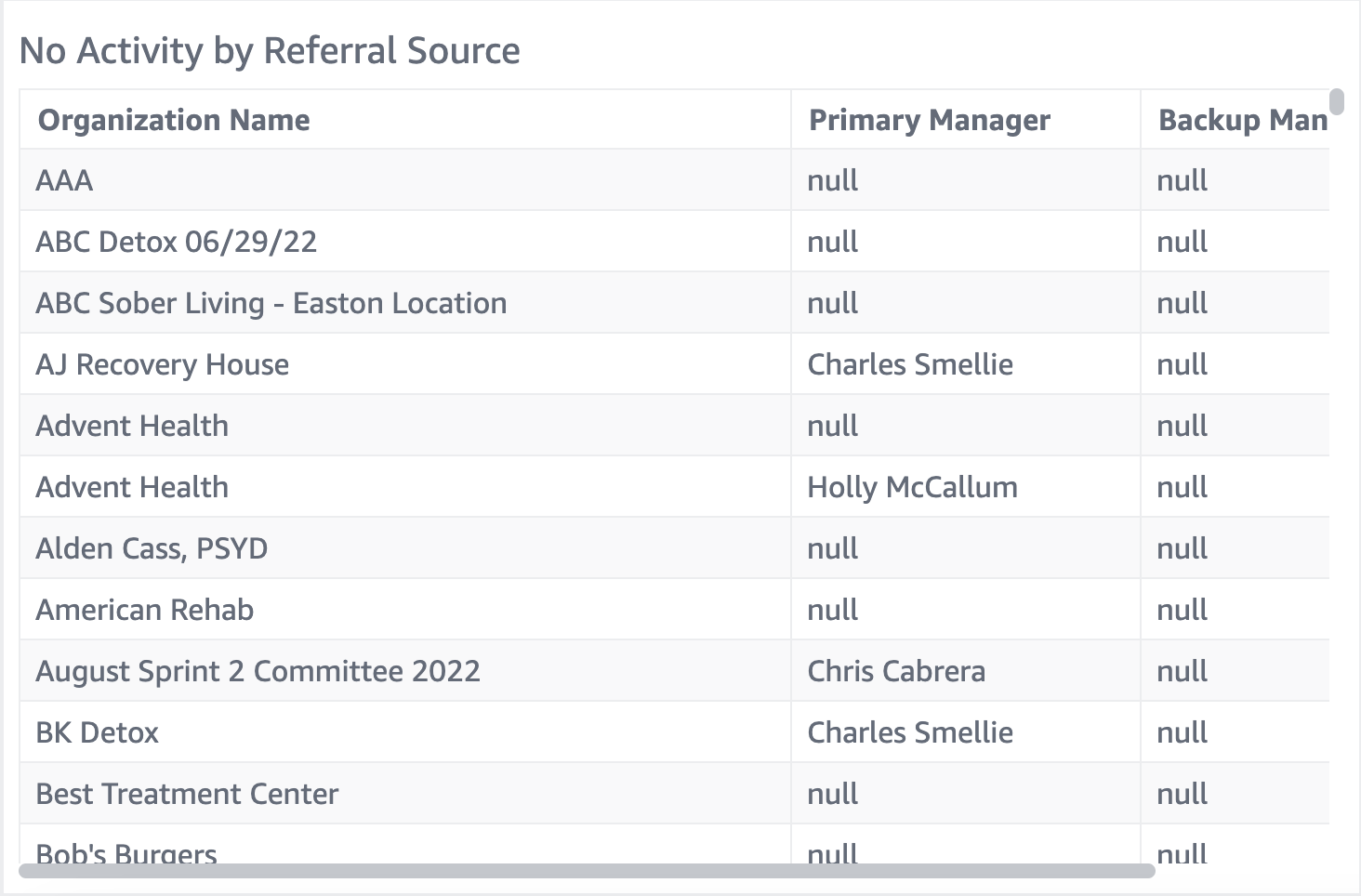Image resolution: width=1361 pixels, height=896 pixels.
Task: Select the BK Detox organization cell
Action: click(98, 732)
